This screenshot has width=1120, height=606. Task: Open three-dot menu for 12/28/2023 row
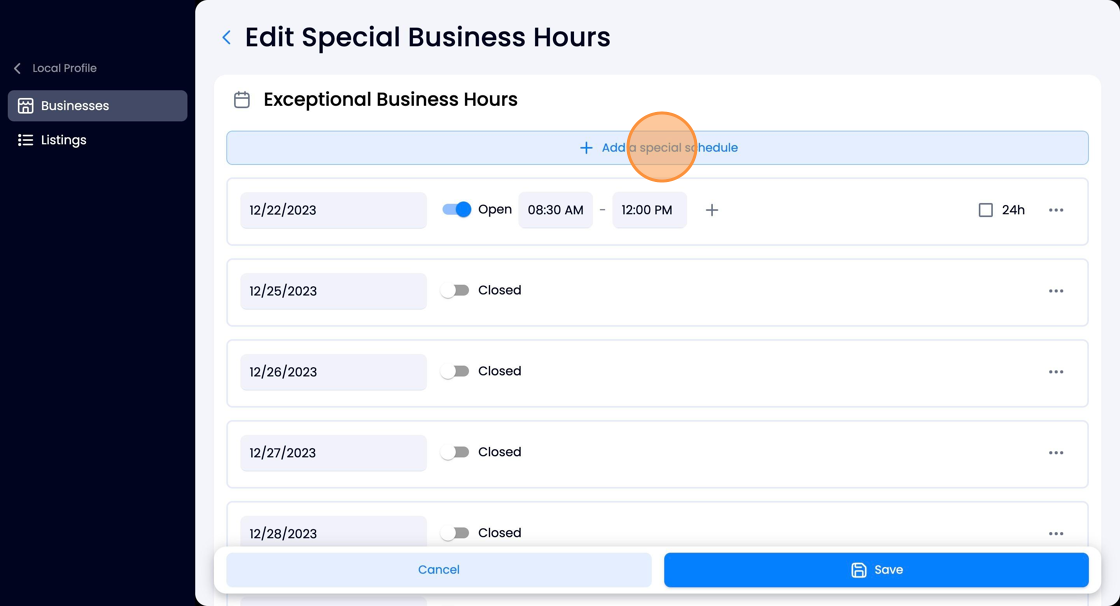tap(1056, 533)
